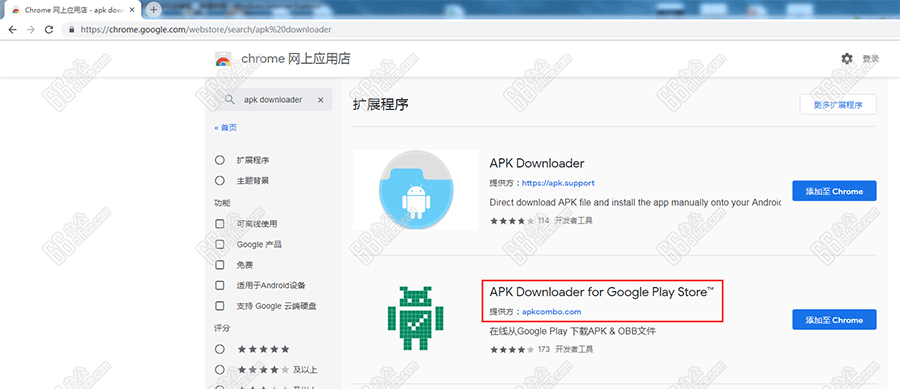Screen dimensions: 900x389
Task: Open the apkcombo.com provider link
Action: pyautogui.click(x=552, y=312)
